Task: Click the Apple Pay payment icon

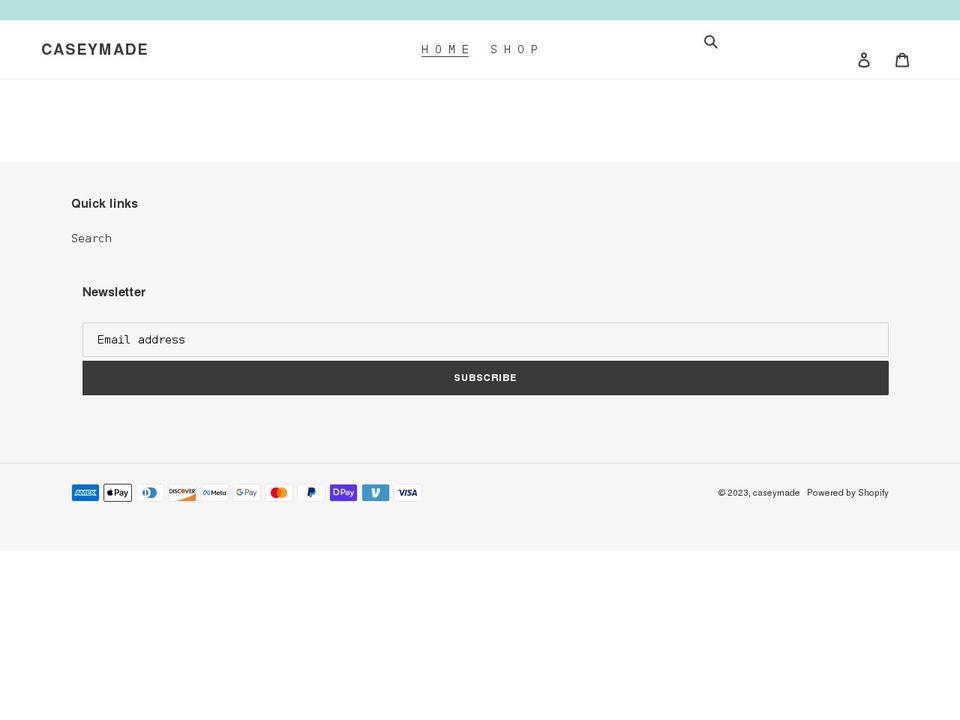Action: pyautogui.click(x=118, y=493)
